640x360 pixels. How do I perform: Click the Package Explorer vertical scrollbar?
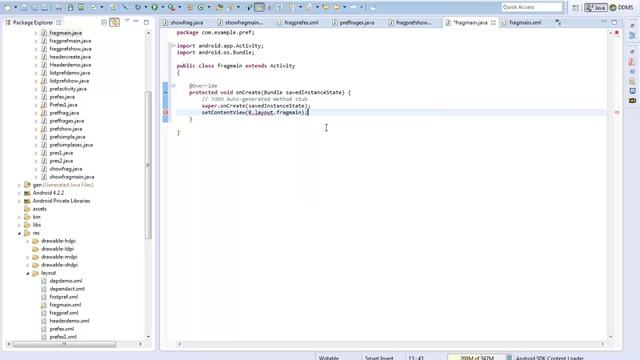[148, 165]
